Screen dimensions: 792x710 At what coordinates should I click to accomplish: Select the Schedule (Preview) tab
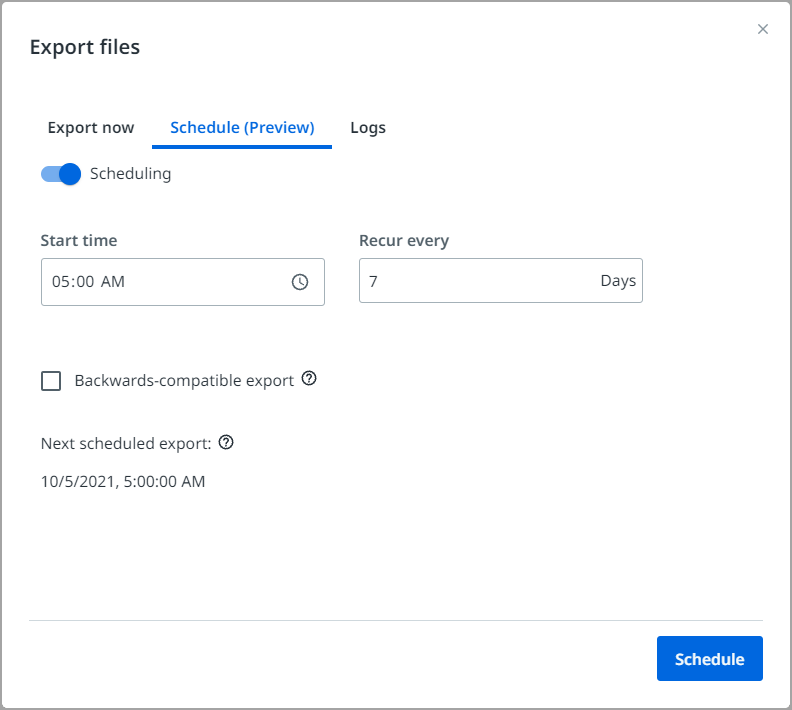(x=242, y=128)
